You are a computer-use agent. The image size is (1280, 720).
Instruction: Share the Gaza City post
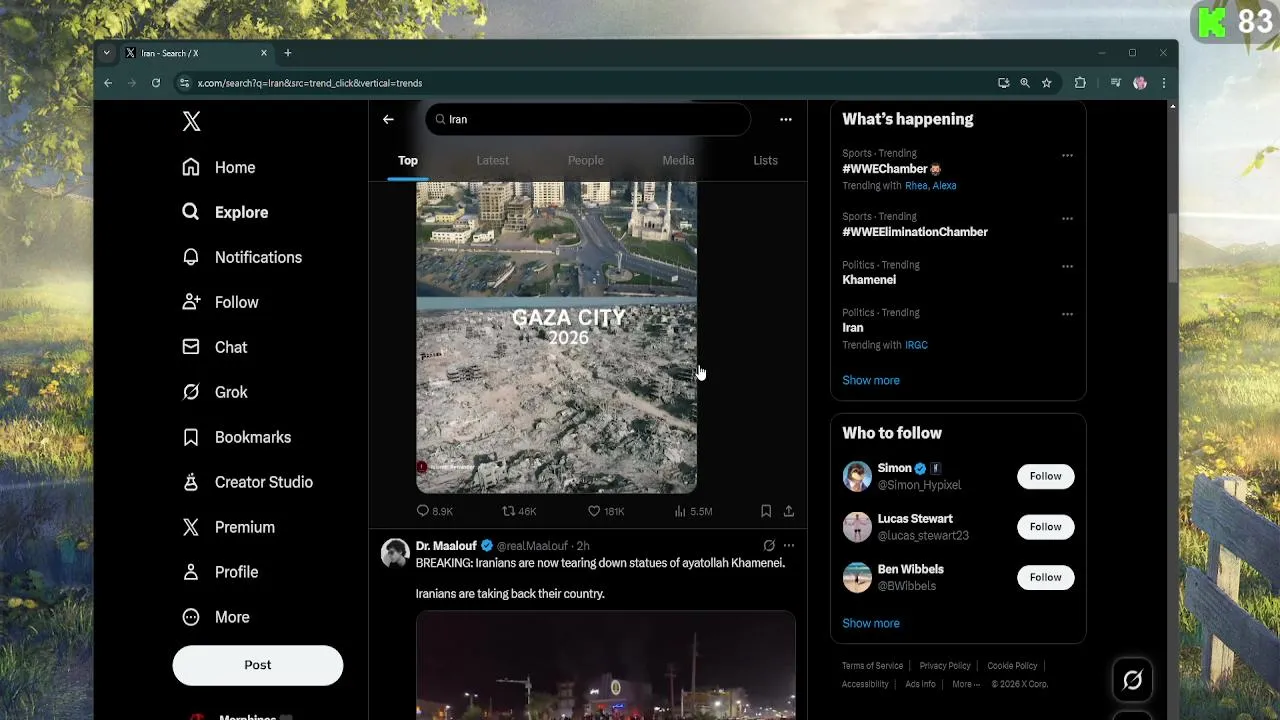[x=789, y=511]
